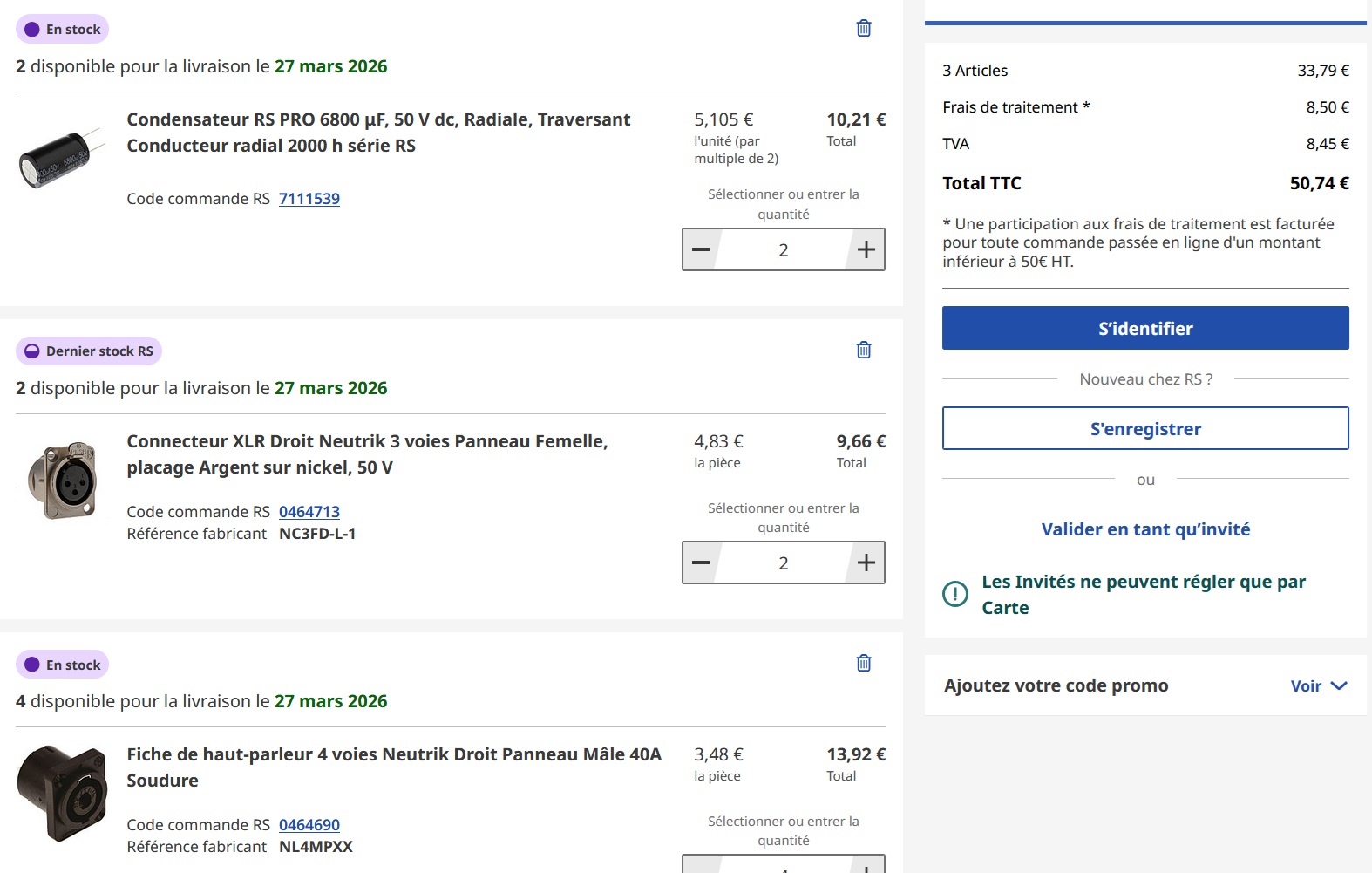
Task: Expand the promo code section chevron
Action: 1339,686
